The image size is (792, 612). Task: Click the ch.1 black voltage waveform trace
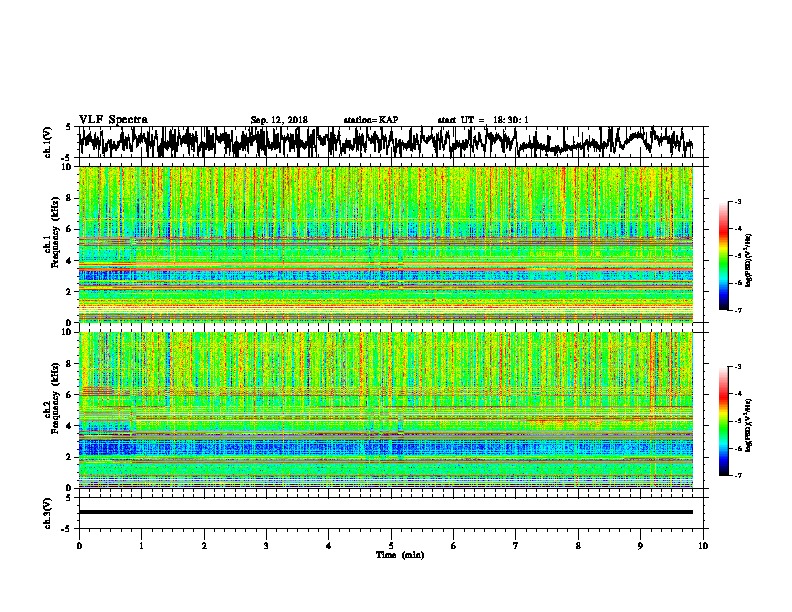click(385, 142)
